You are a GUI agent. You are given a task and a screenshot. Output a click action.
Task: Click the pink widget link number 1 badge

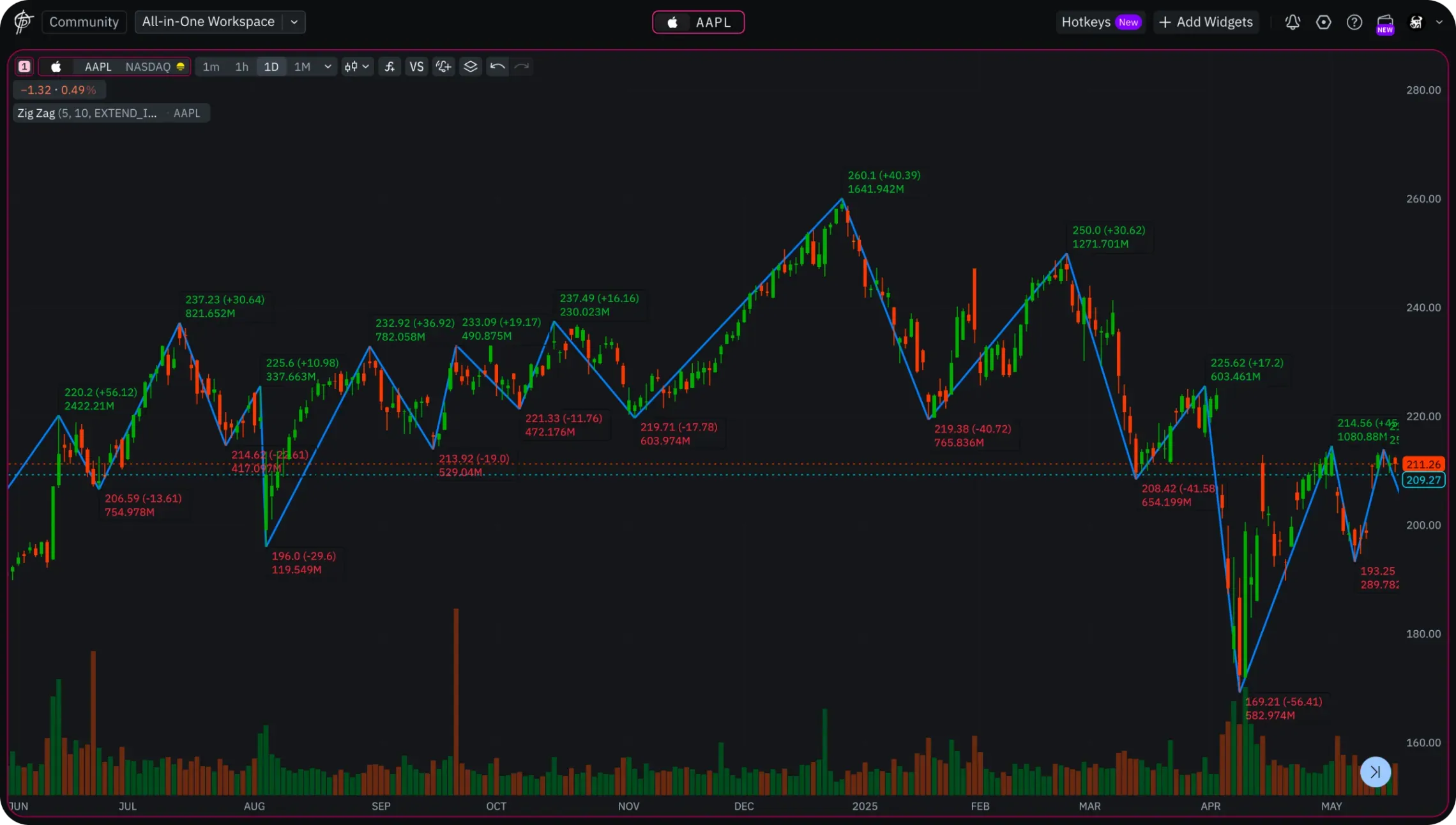24,66
